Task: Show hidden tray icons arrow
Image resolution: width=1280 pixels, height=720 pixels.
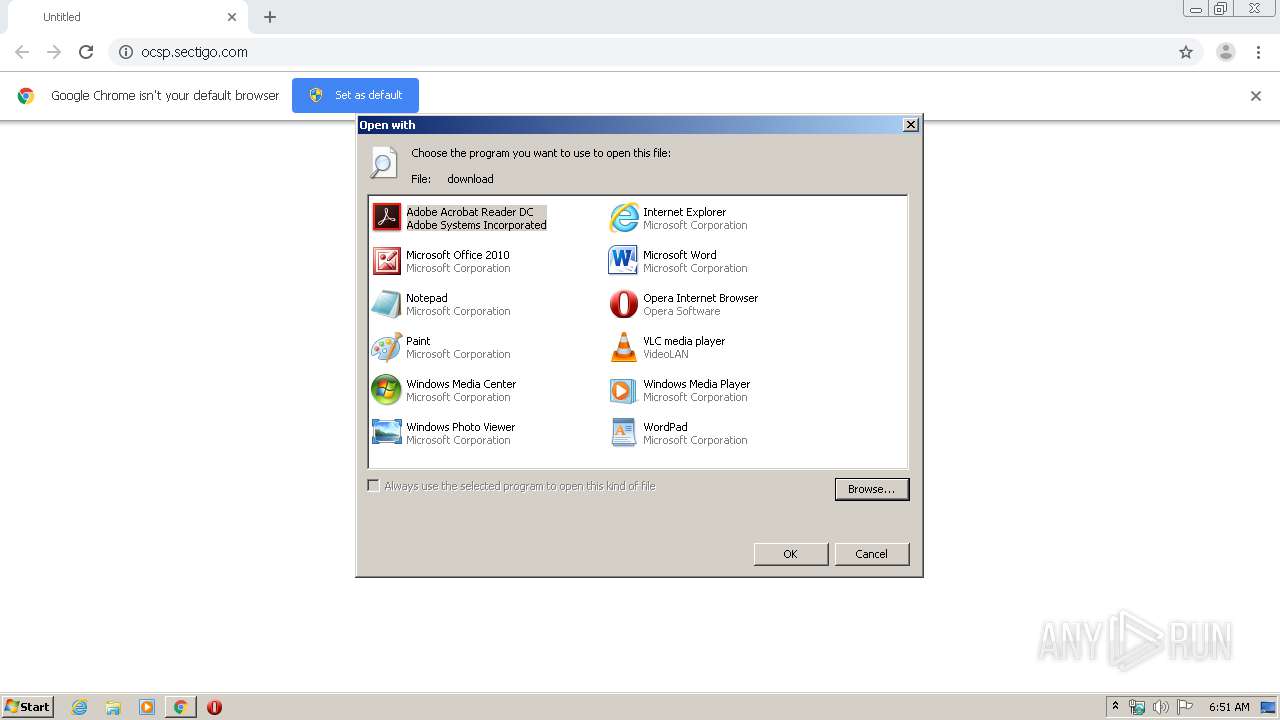Action: [x=1115, y=706]
